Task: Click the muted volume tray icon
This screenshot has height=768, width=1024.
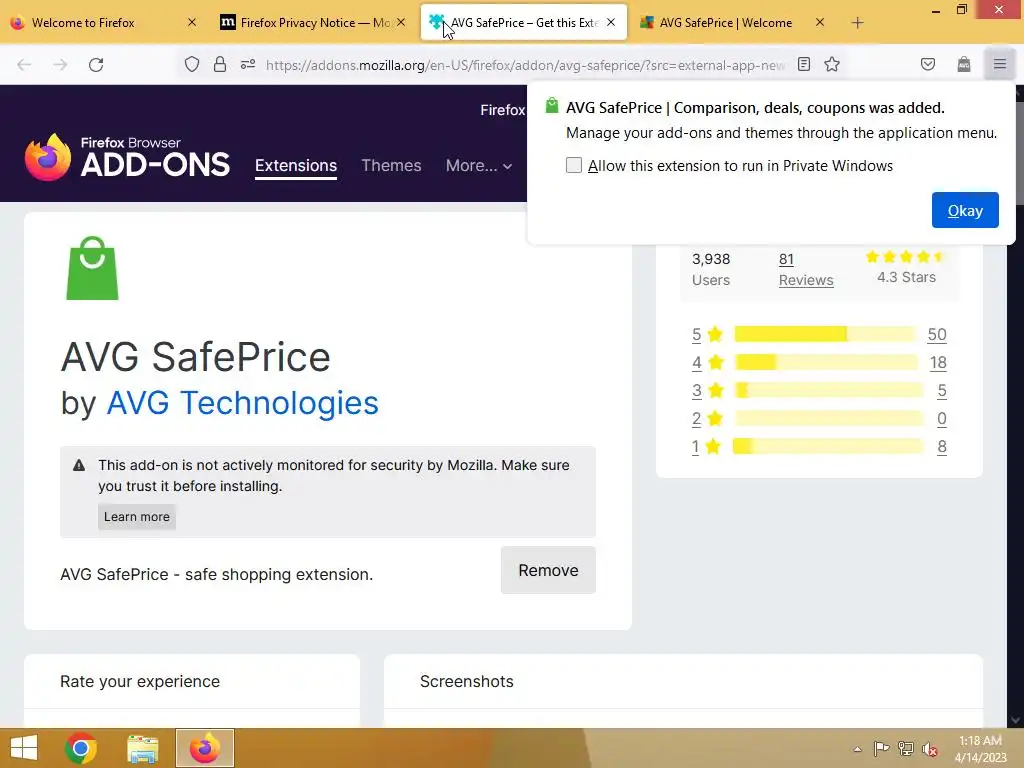Action: tap(930, 749)
